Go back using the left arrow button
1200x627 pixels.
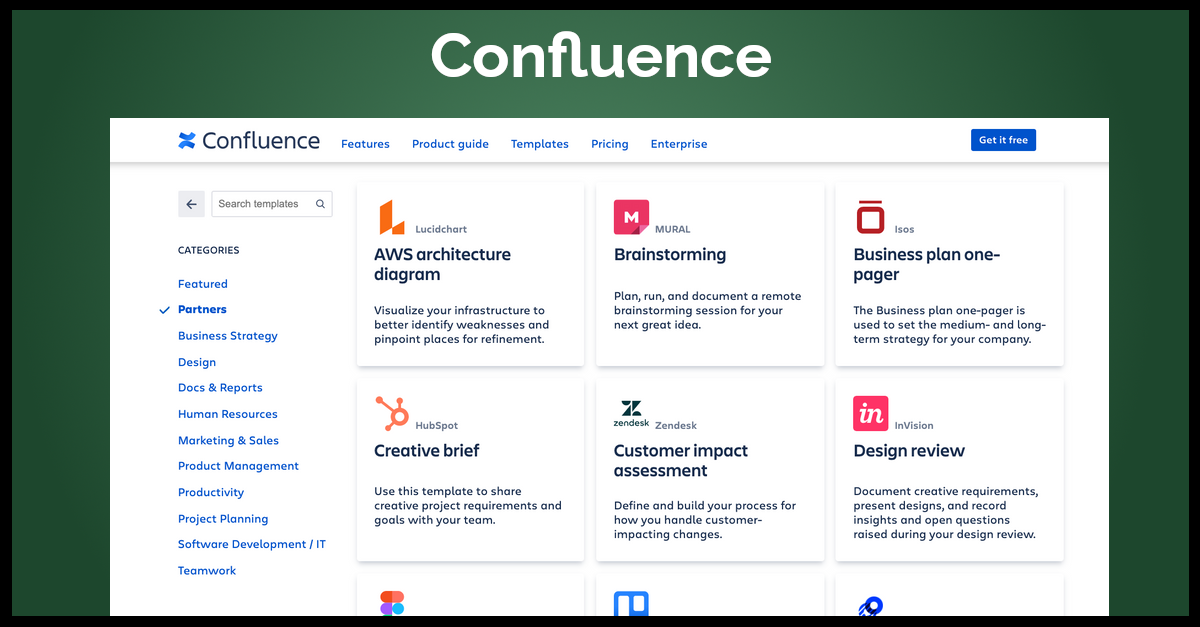pyautogui.click(x=191, y=204)
